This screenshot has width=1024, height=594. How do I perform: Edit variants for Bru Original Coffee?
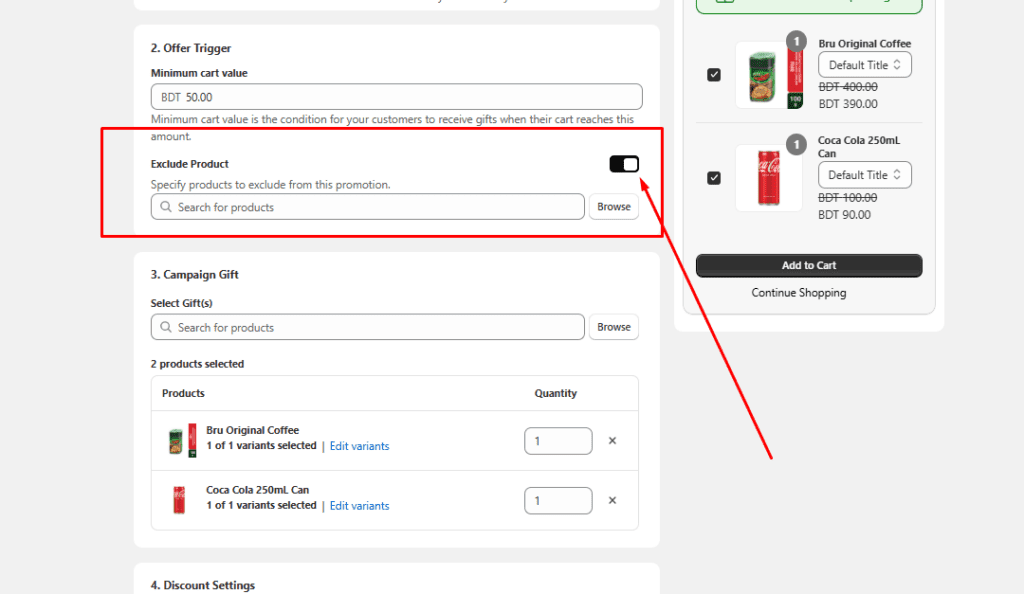click(x=359, y=446)
